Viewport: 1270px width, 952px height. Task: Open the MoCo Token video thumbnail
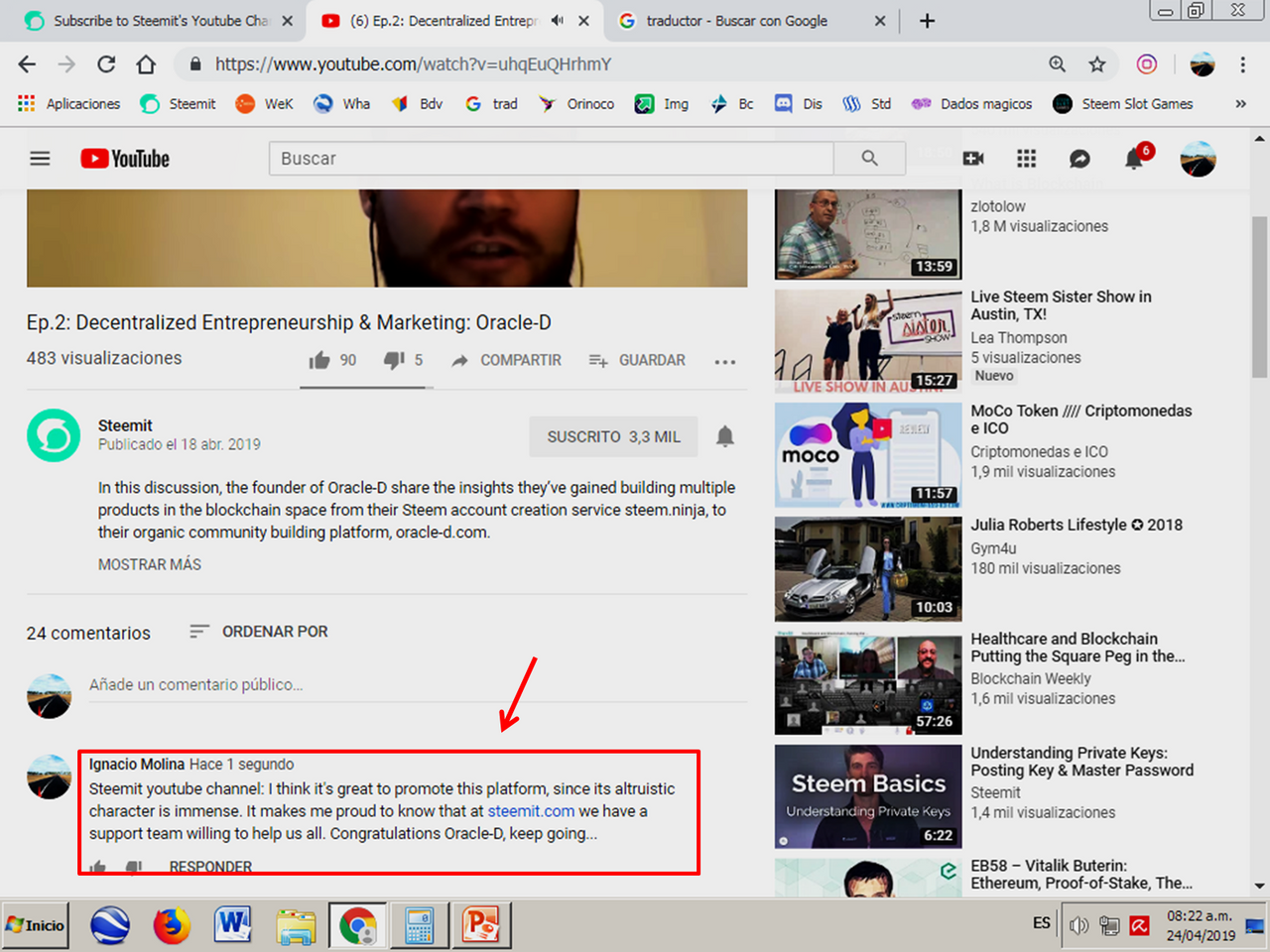click(x=868, y=455)
